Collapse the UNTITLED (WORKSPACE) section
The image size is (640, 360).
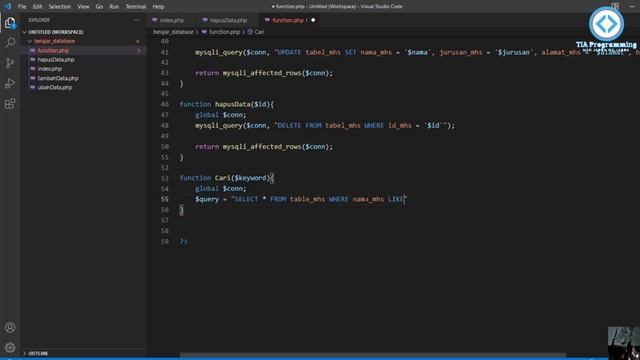pos(24,32)
